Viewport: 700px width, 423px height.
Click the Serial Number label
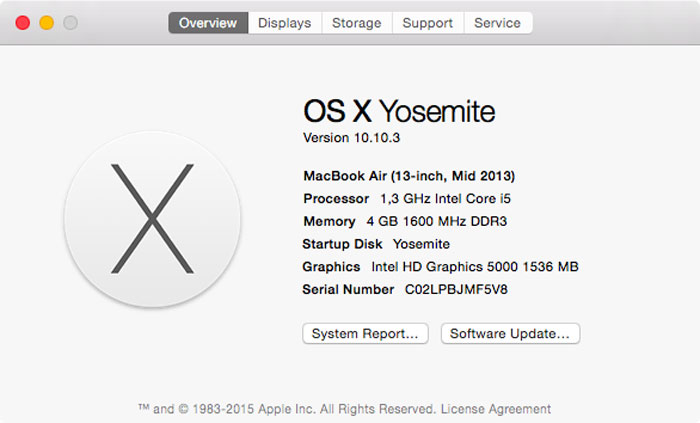[x=348, y=289]
